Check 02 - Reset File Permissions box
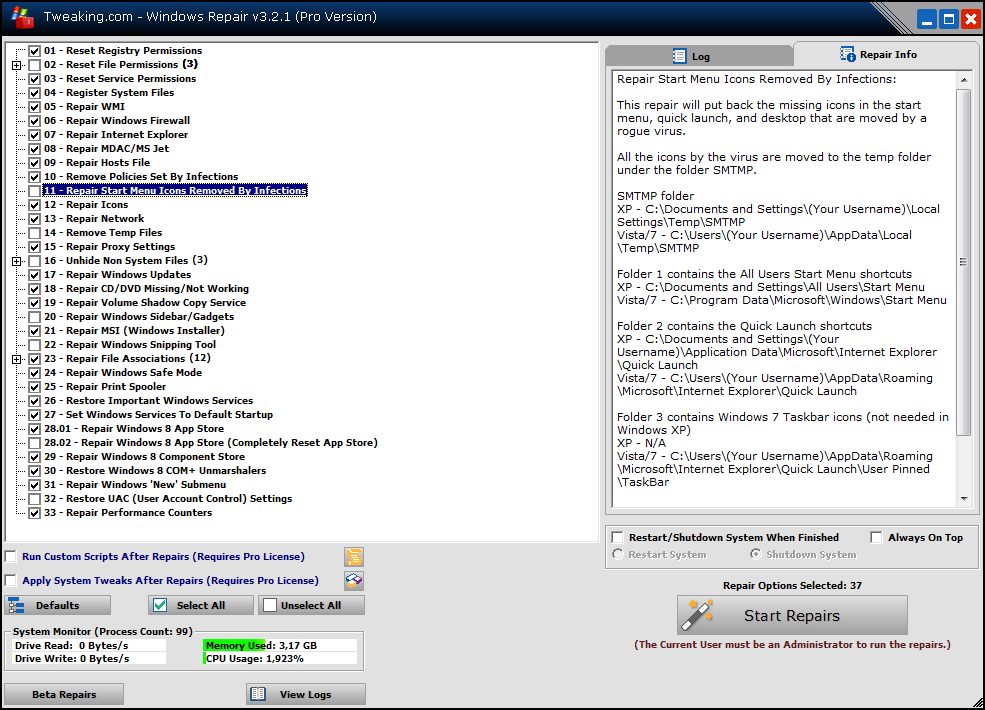 [35, 65]
